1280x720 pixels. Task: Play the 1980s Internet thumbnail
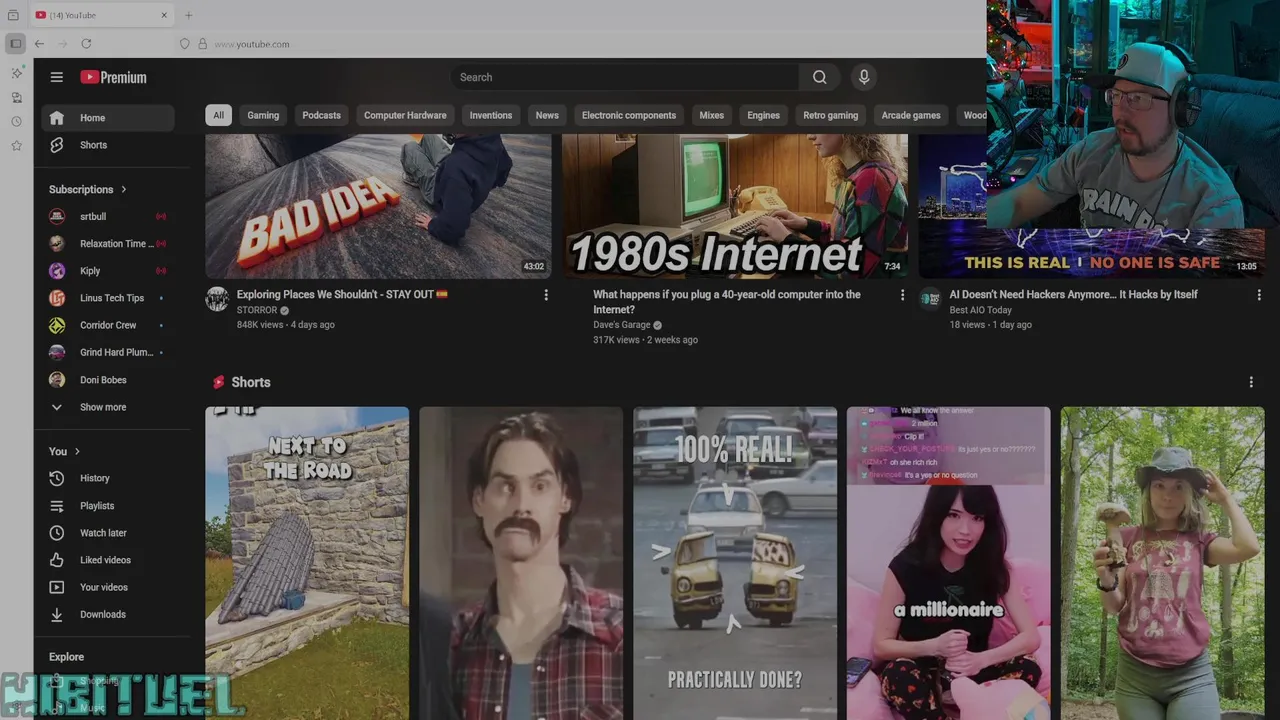click(x=735, y=206)
